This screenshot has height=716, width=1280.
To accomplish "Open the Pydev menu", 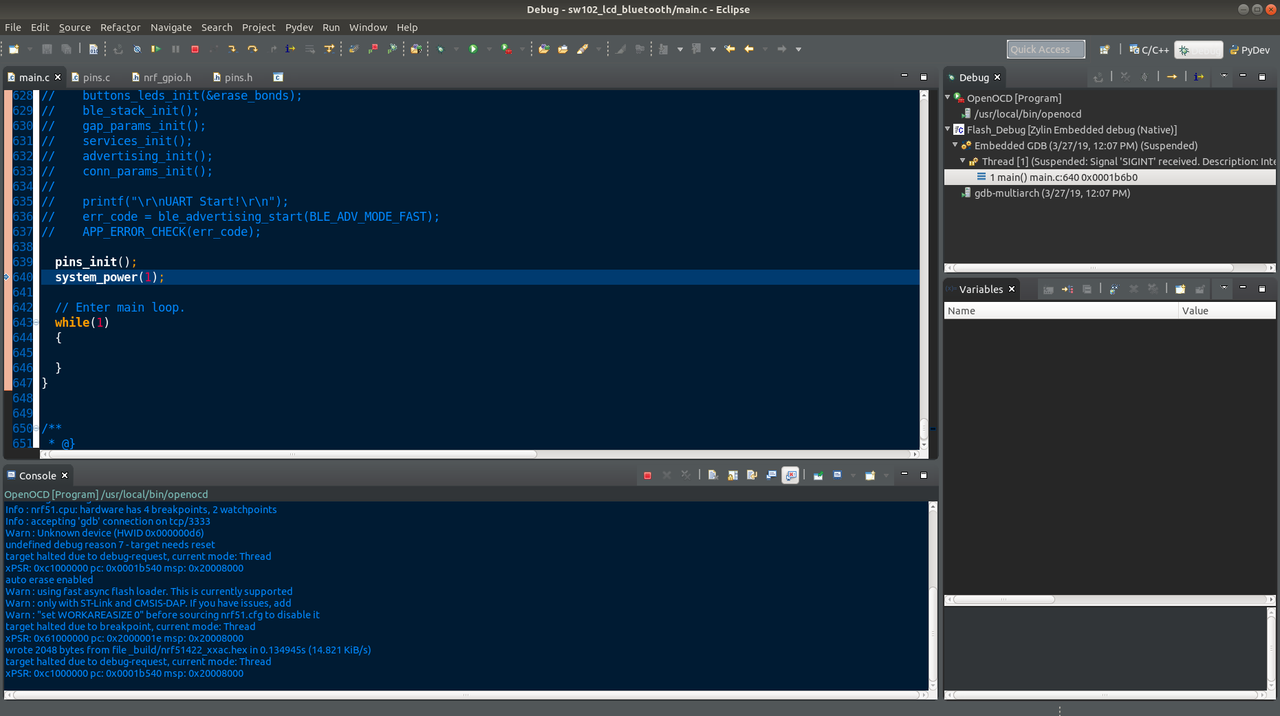I will tap(298, 27).
